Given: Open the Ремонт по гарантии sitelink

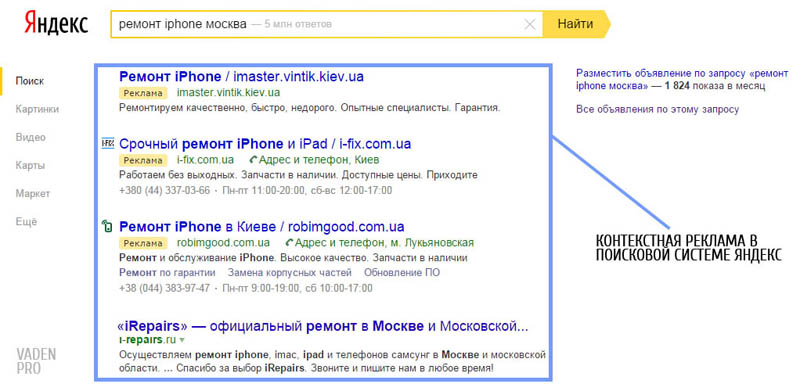Looking at the screenshot, I should pos(167,273).
